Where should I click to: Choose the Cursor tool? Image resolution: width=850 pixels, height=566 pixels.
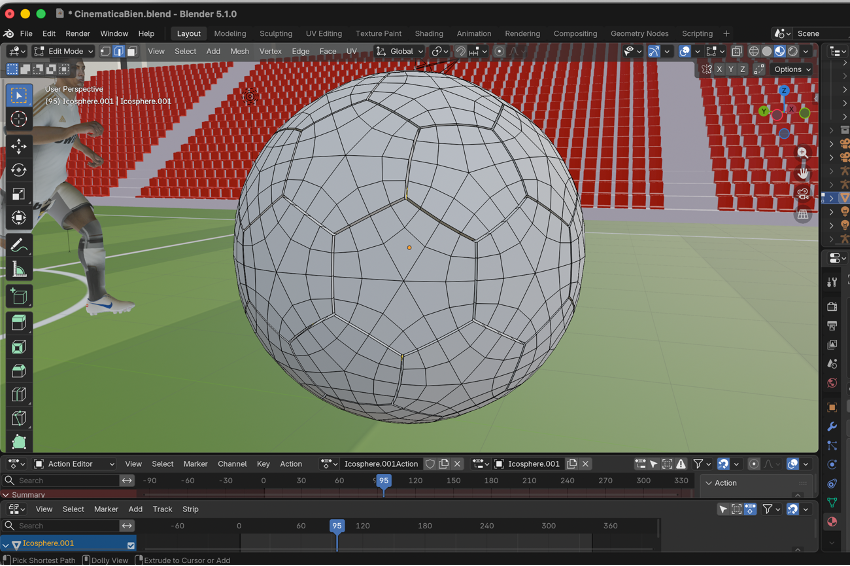tap(19, 119)
